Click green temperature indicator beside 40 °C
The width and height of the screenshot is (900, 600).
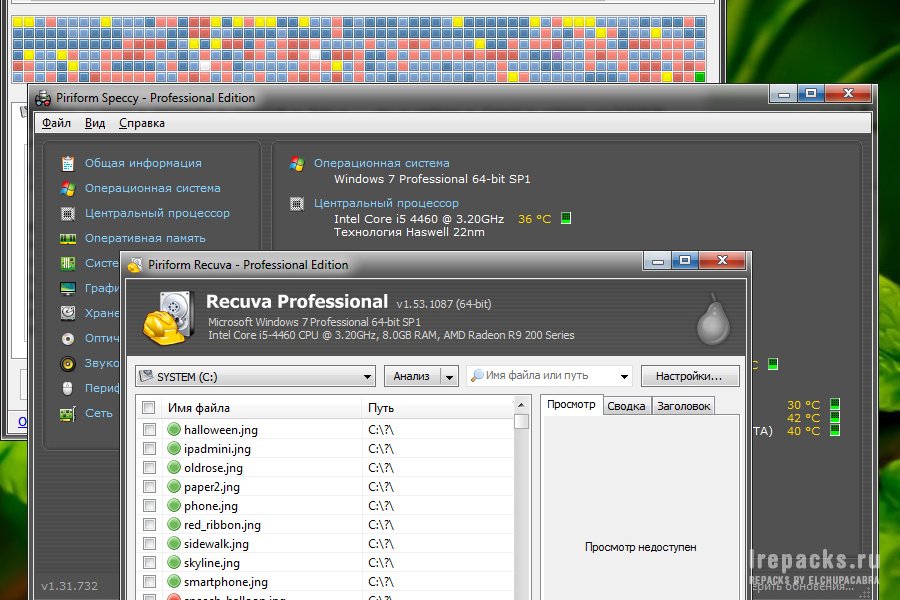click(835, 430)
